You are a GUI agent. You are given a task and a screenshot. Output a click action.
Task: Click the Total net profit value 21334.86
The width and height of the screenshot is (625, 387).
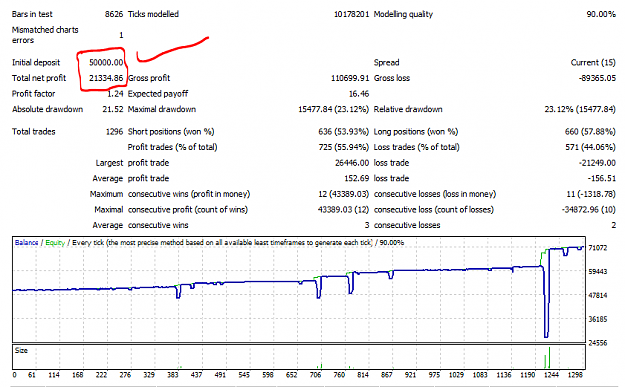click(106, 78)
